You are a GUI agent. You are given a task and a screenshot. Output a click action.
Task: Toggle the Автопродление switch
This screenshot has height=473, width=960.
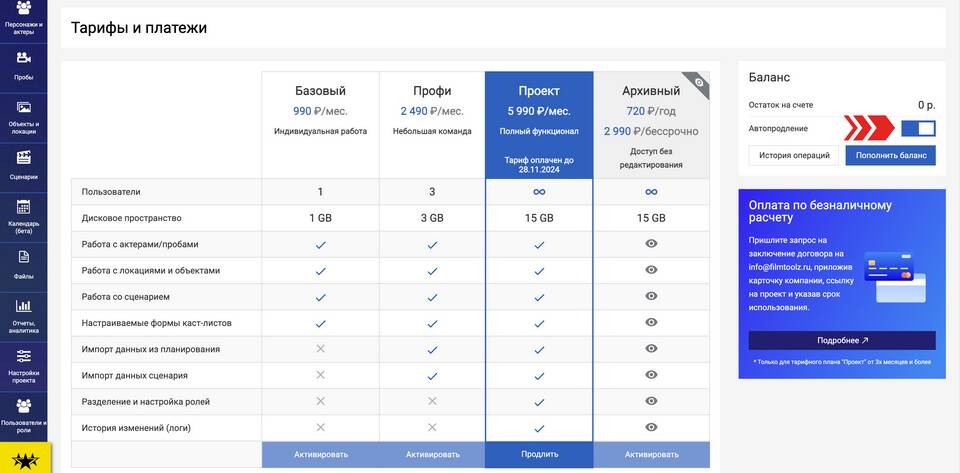918,128
